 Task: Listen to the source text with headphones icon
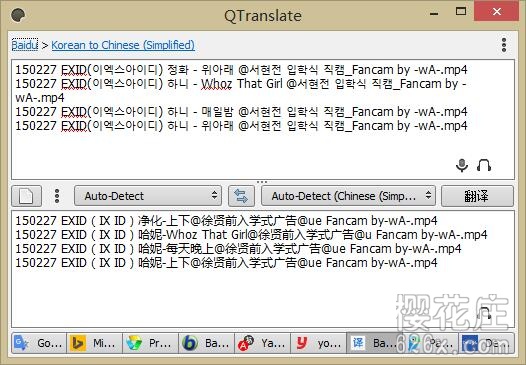[484, 165]
